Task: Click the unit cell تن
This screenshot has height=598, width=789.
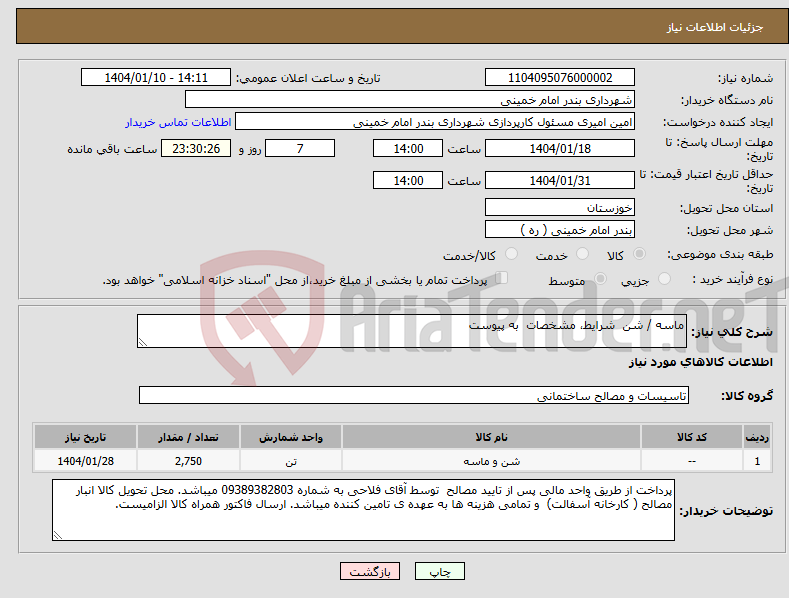Action: [291, 461]
